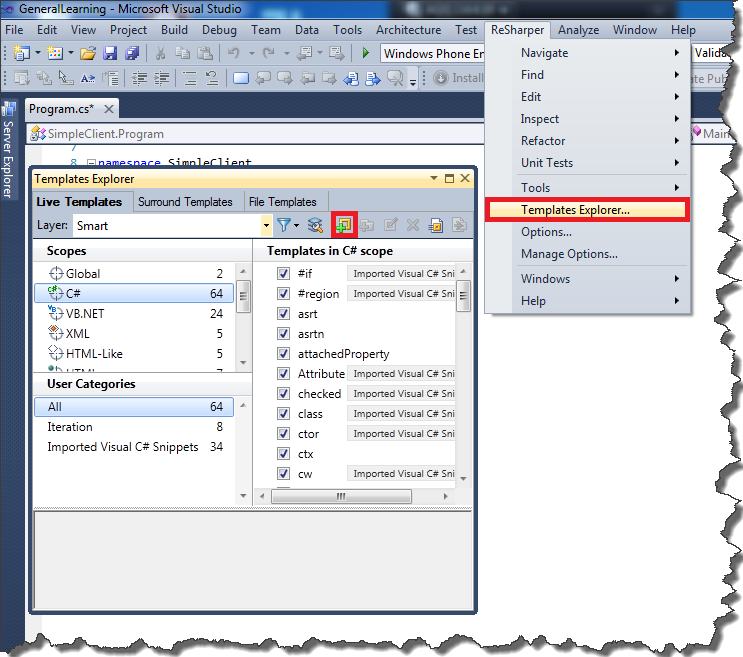
Task: Click the Save floppy disk icon
Action: 110,53
